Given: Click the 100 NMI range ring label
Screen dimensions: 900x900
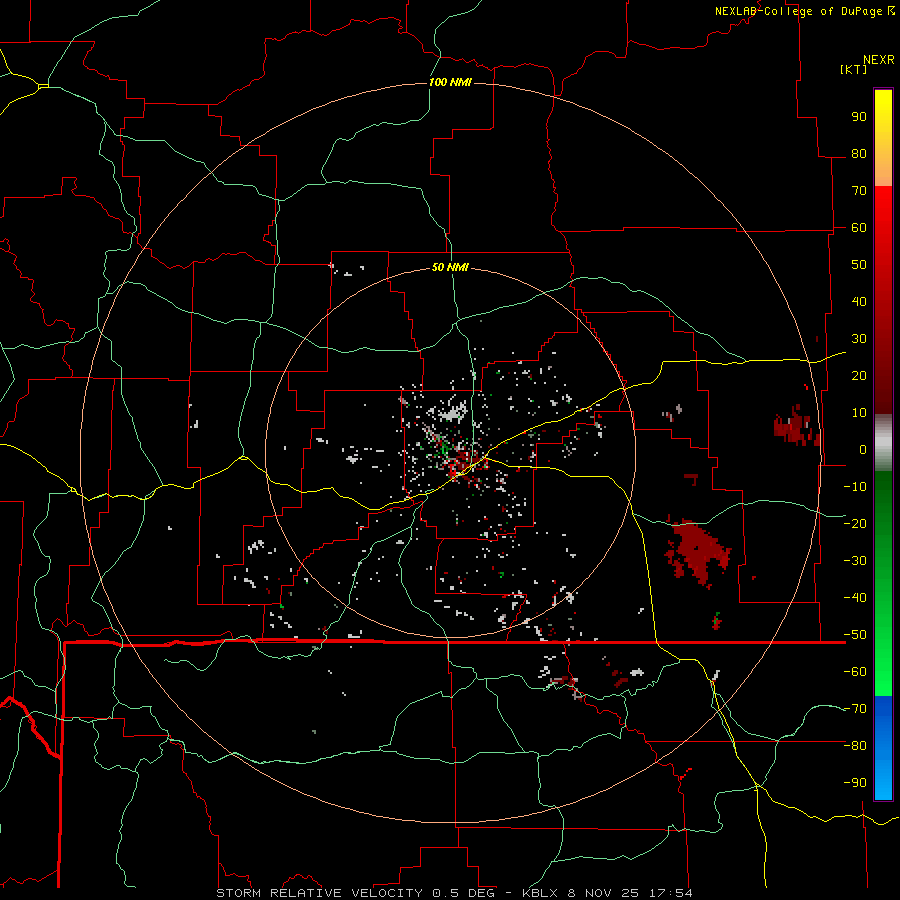Looking at the screenshot, I should (x=450, y=82).
